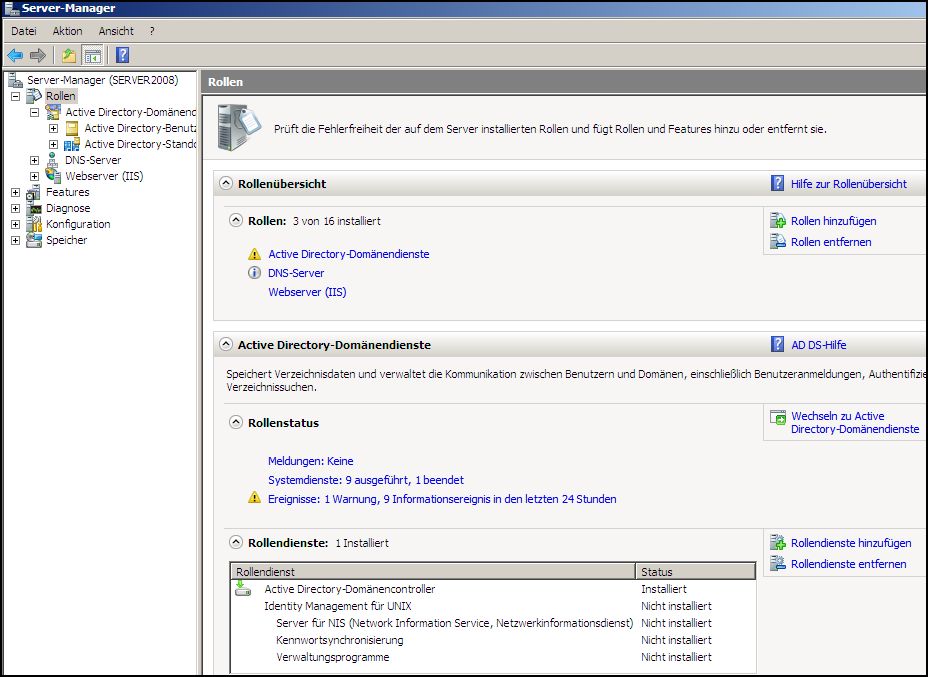Image resolution: width=928 pixels, height=677 pixels.
Task: Expand the Webserver (IIS) tree node
Action: 34,176
